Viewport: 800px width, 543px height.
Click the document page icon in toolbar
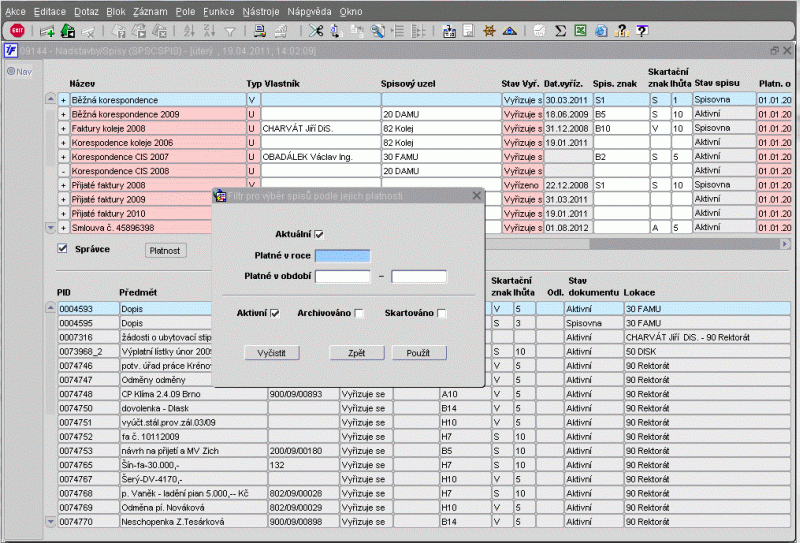[469, 31]
